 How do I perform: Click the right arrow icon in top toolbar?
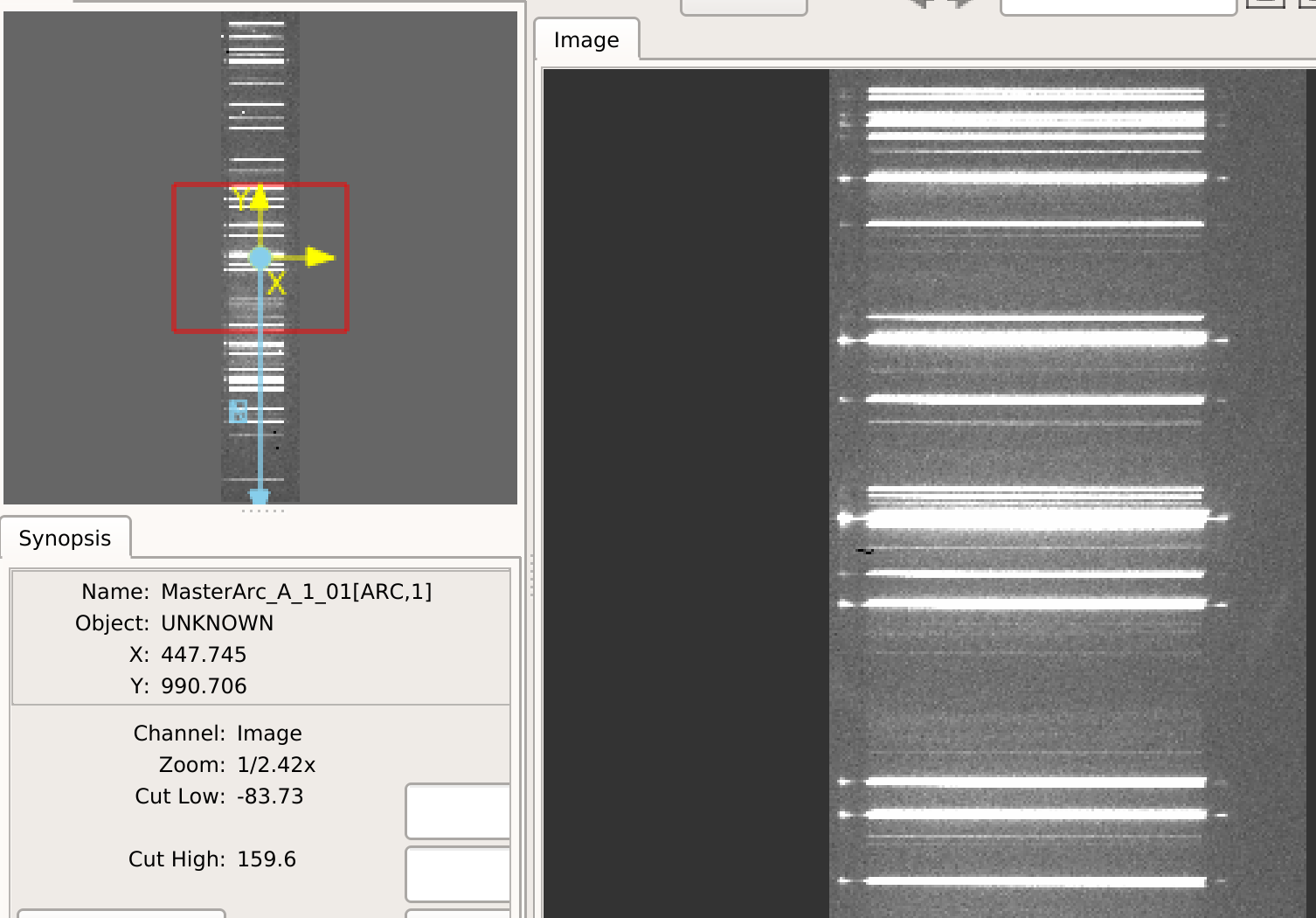(960, 3)
